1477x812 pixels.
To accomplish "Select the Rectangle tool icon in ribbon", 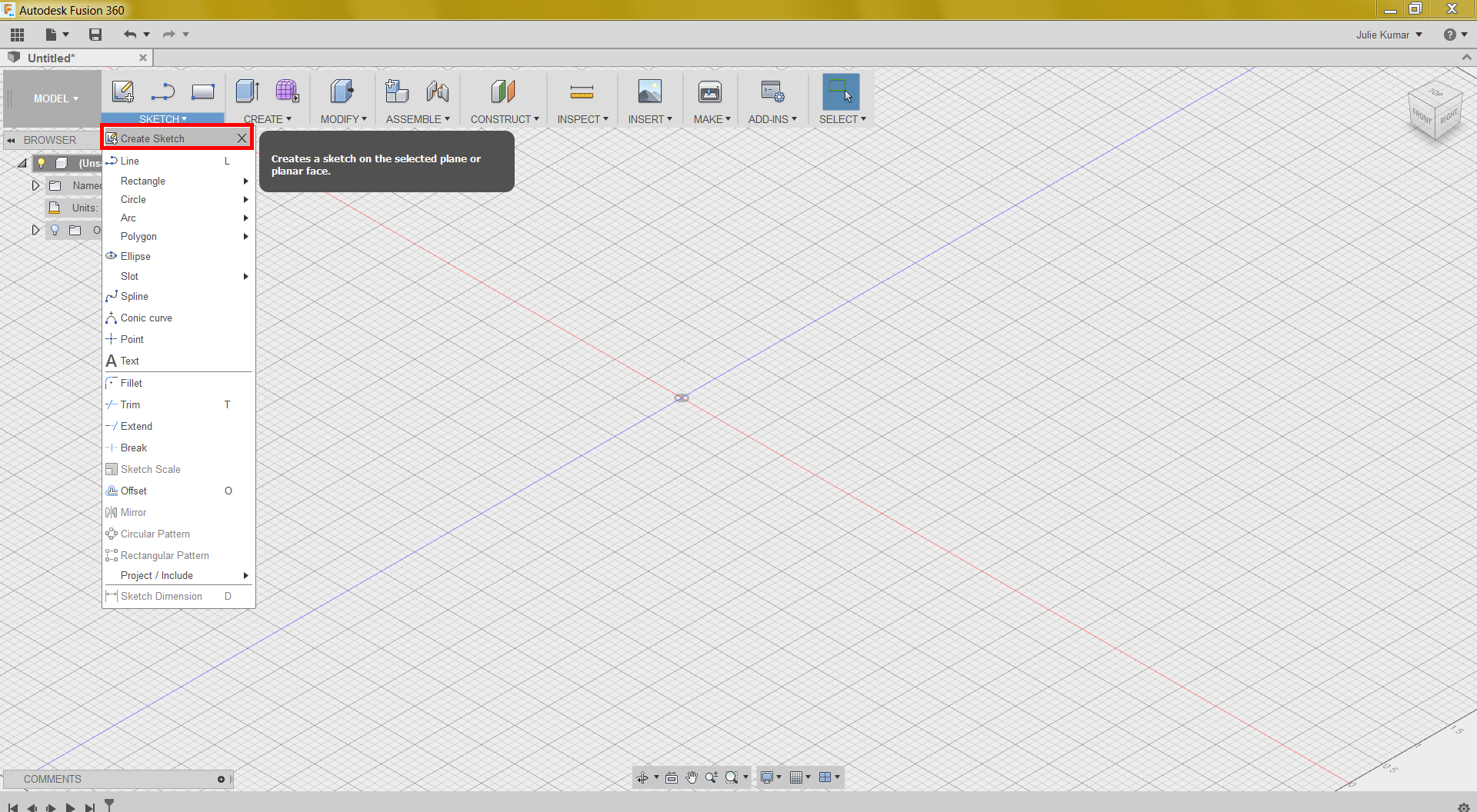I will [203, 92].
